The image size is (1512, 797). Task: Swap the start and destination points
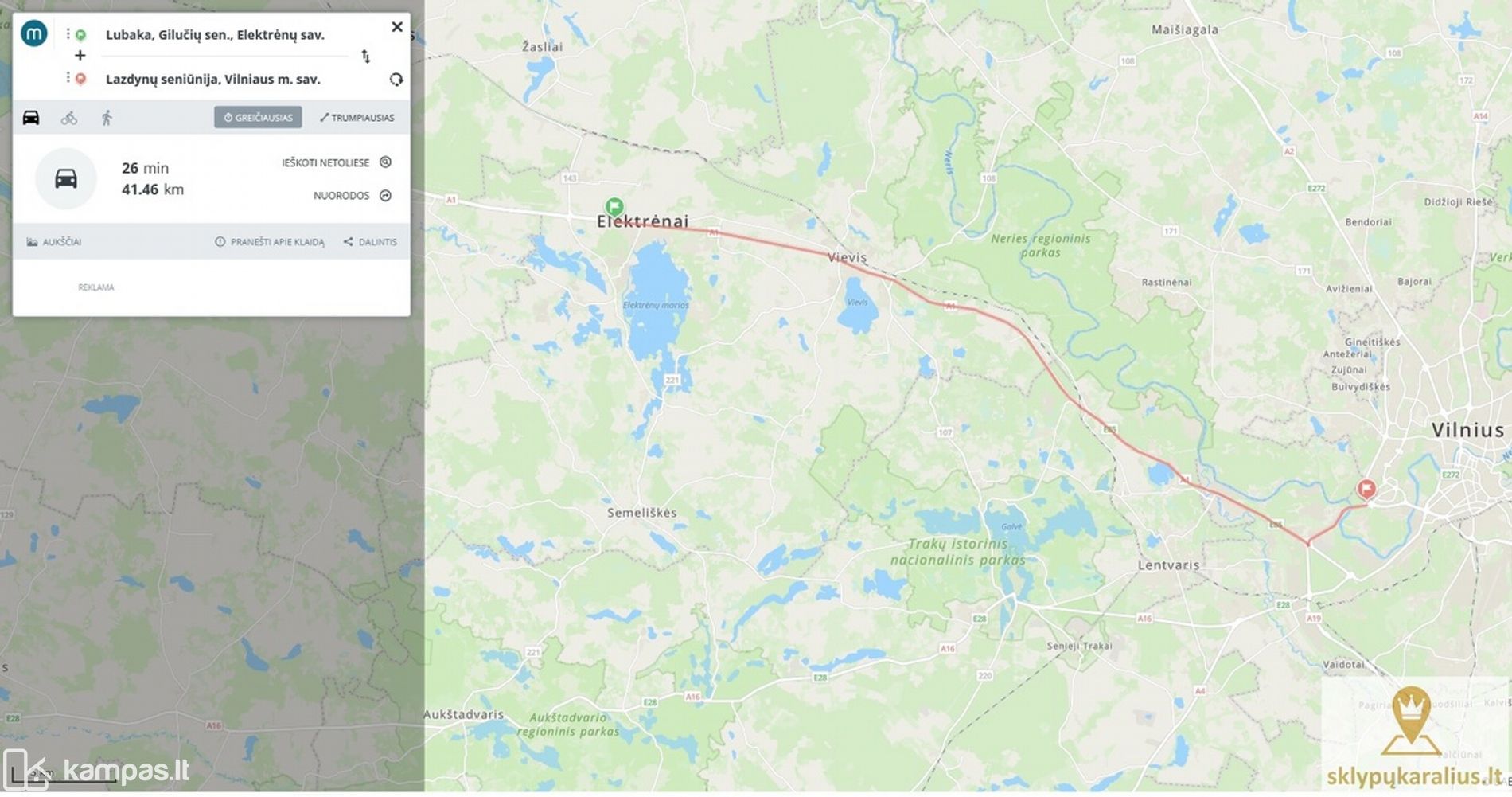(365, 57)
